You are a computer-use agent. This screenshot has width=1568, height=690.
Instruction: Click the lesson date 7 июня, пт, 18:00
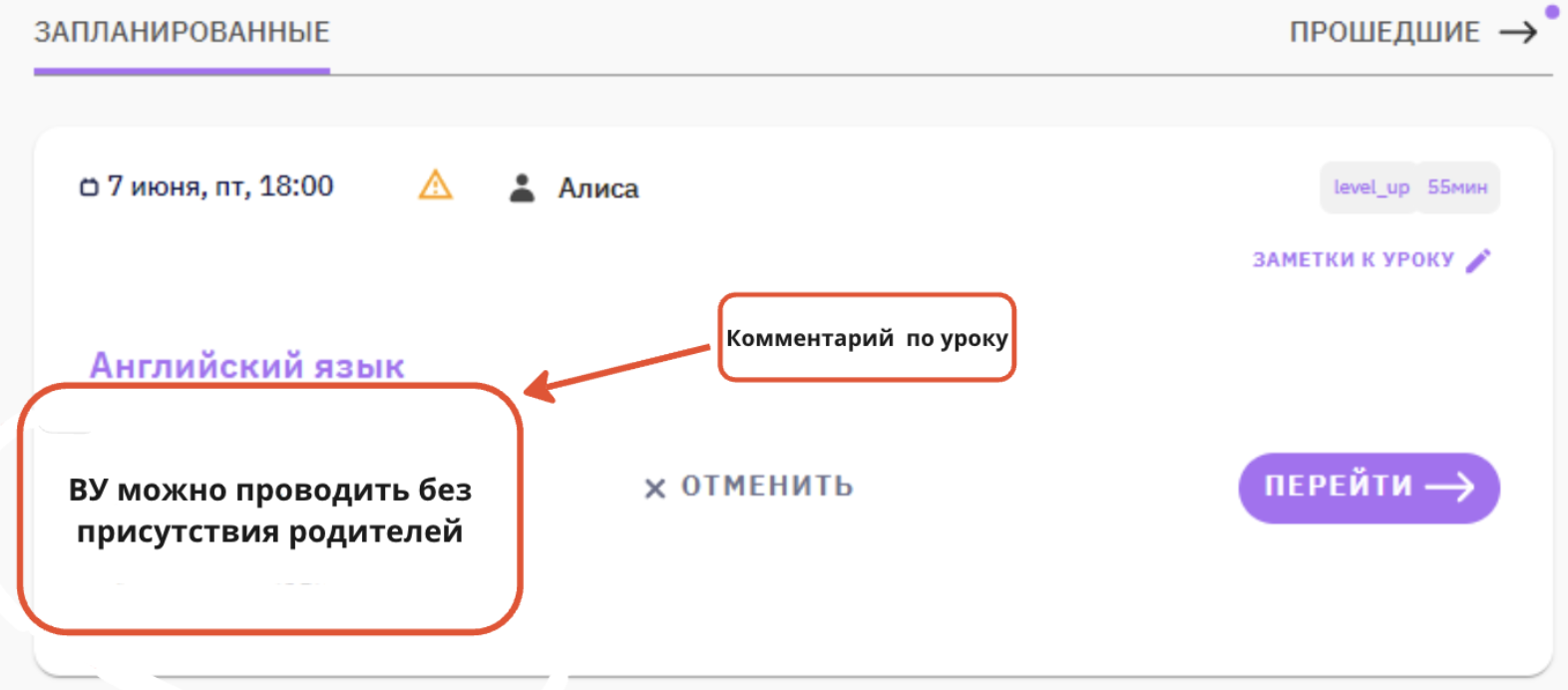tap(220, 186)
